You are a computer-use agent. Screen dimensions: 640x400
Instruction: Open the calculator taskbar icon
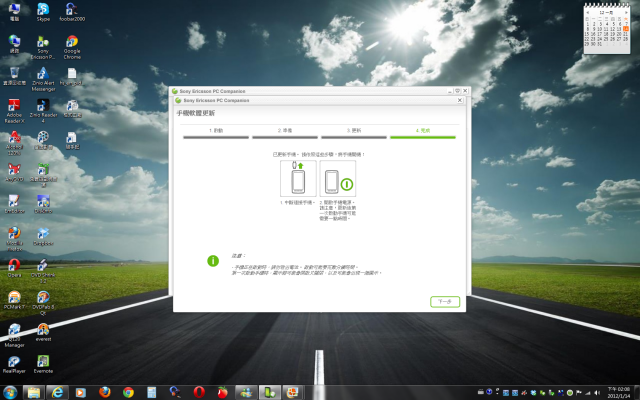tap(151, 392)
